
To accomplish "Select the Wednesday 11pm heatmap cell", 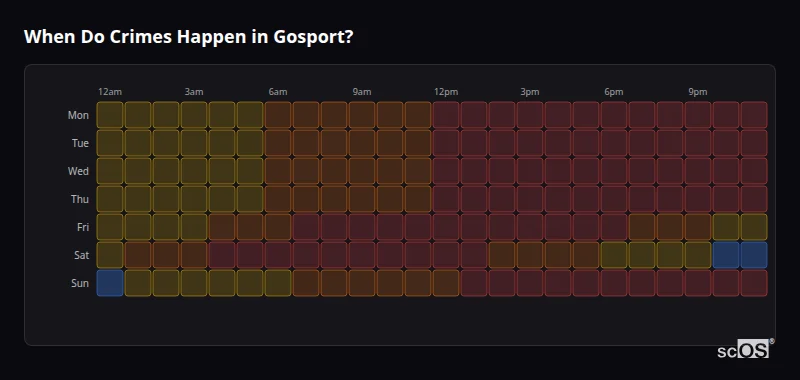I will [x=754, y=171].
